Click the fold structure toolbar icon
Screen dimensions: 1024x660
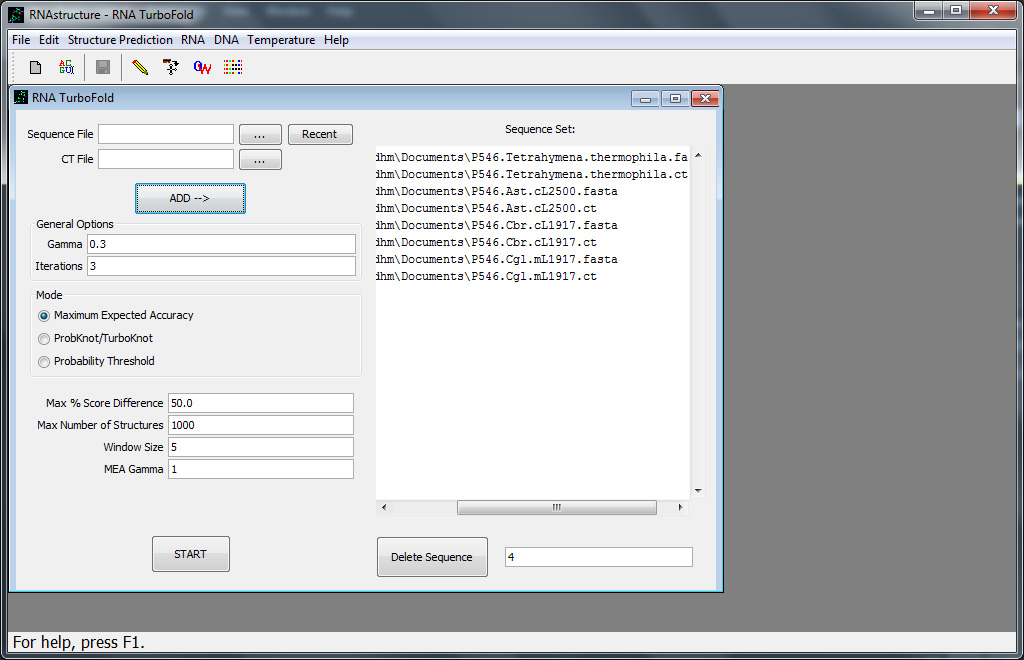coord(171,67)
